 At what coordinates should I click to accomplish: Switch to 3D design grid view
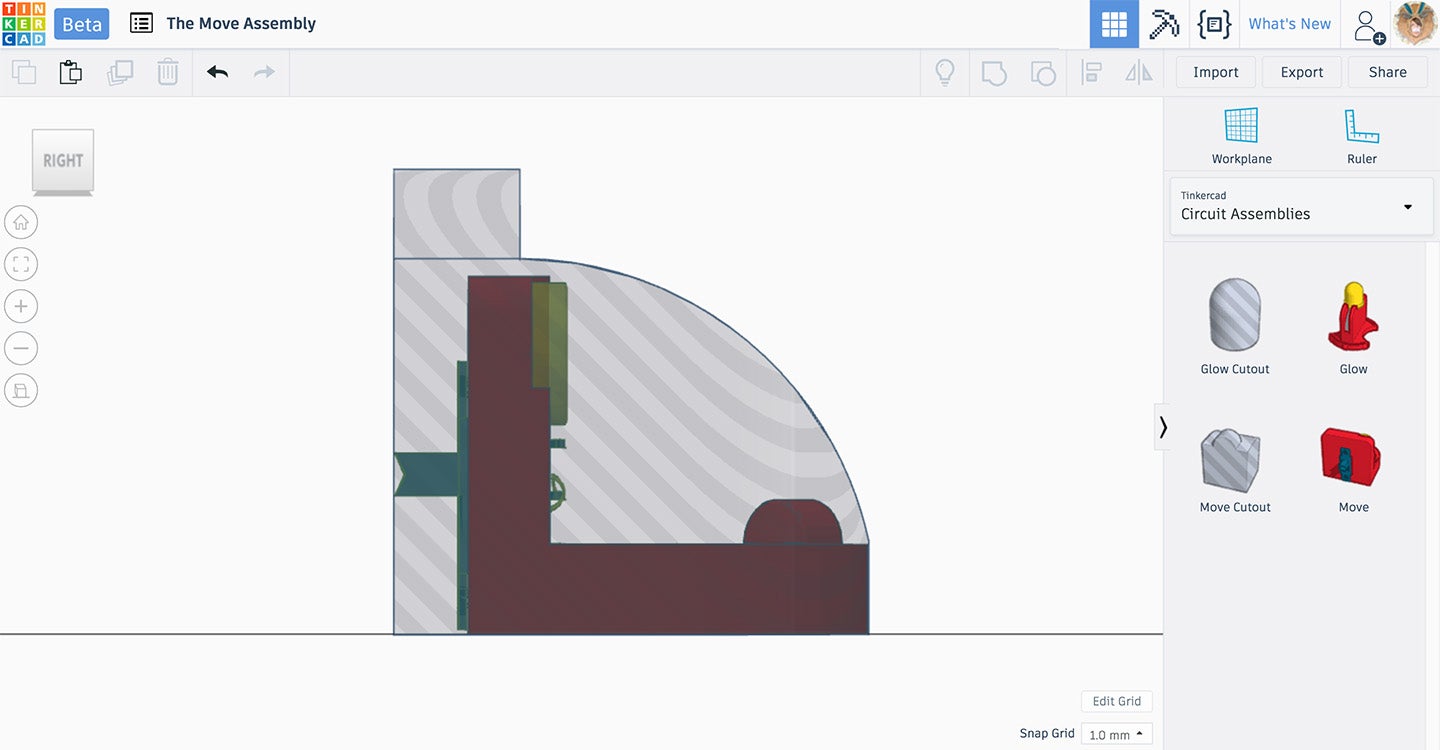pos(1114,24)
